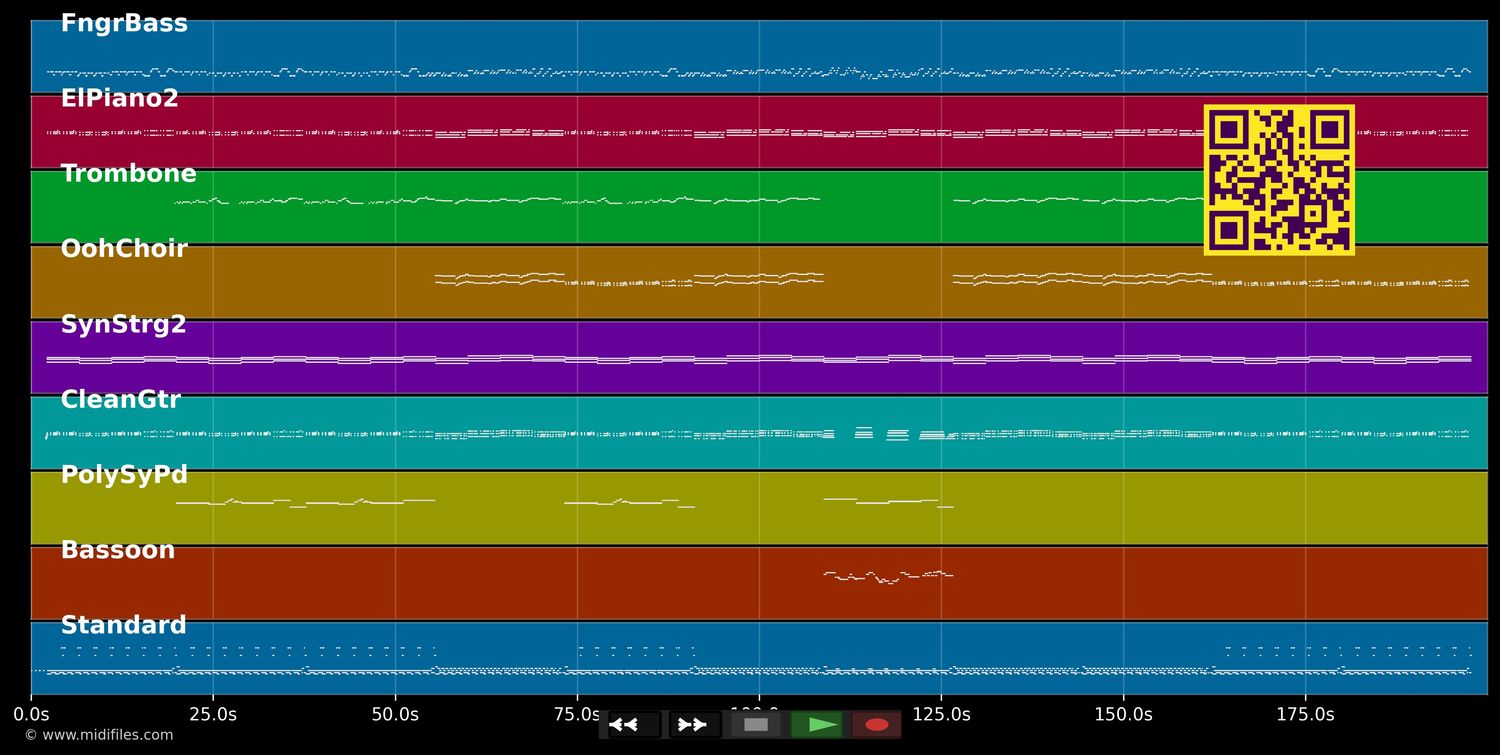This screenshot has height=755, width=1500.
Task: Click the red record button
Action: (x=877, y=725)
